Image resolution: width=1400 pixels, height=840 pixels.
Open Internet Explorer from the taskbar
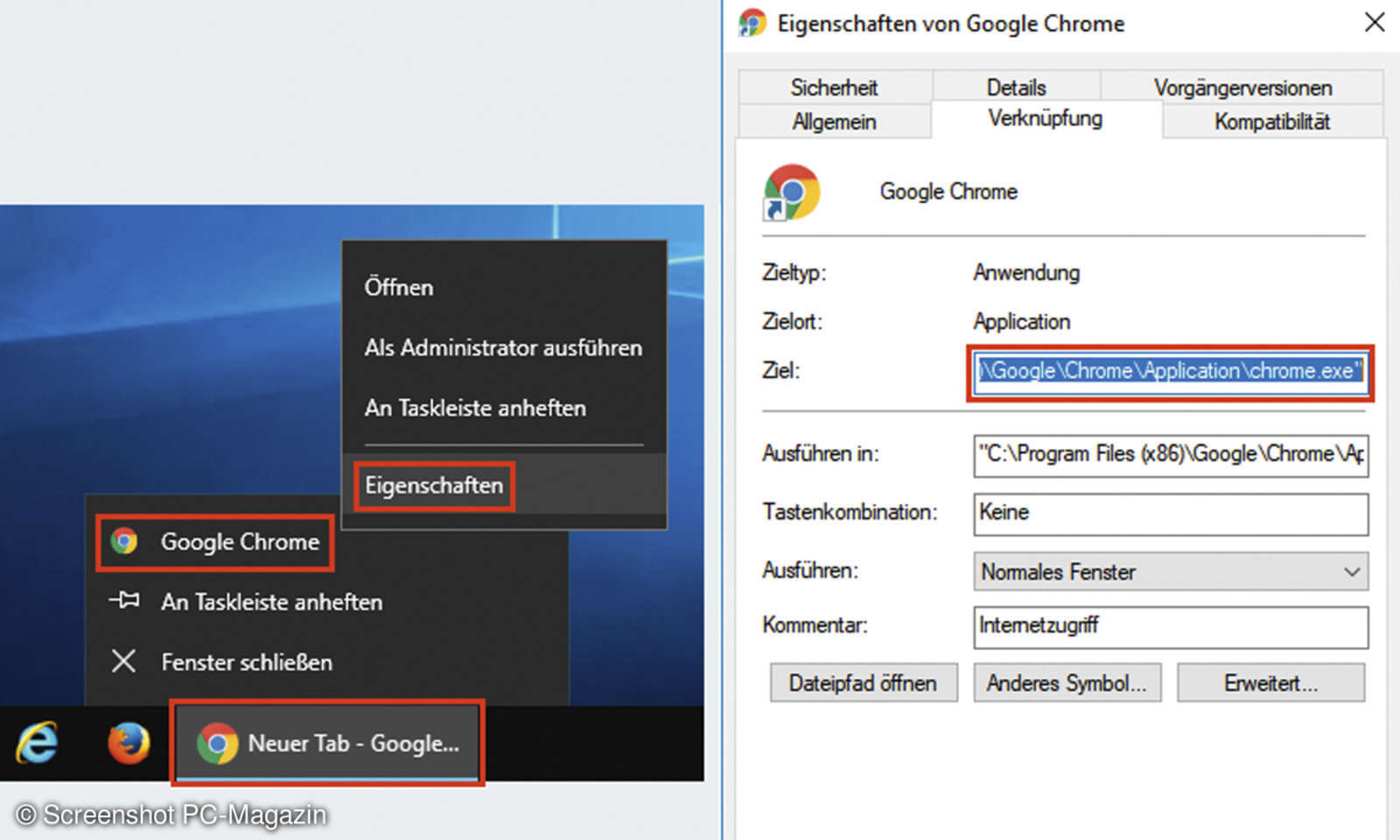pyautogui.click(x=37, y=744)
